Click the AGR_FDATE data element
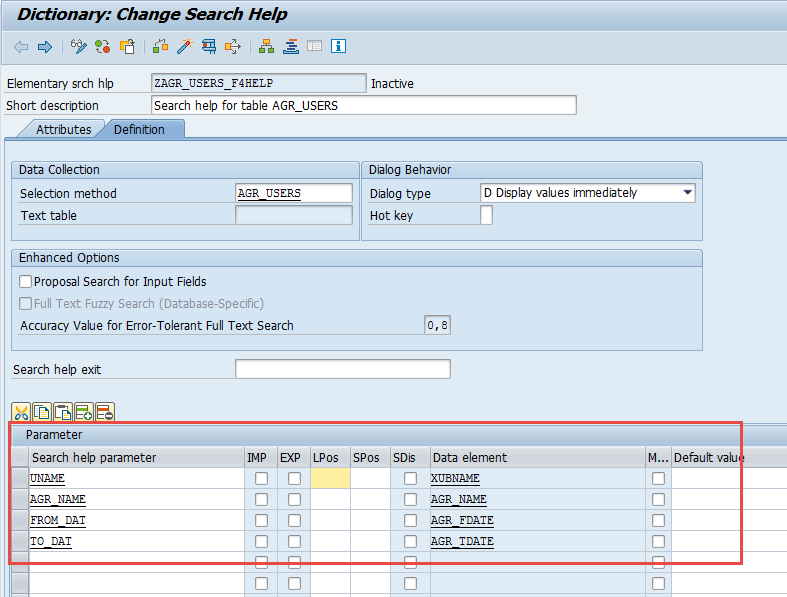This screenshot has height=597, width=787. pos(538,520)
